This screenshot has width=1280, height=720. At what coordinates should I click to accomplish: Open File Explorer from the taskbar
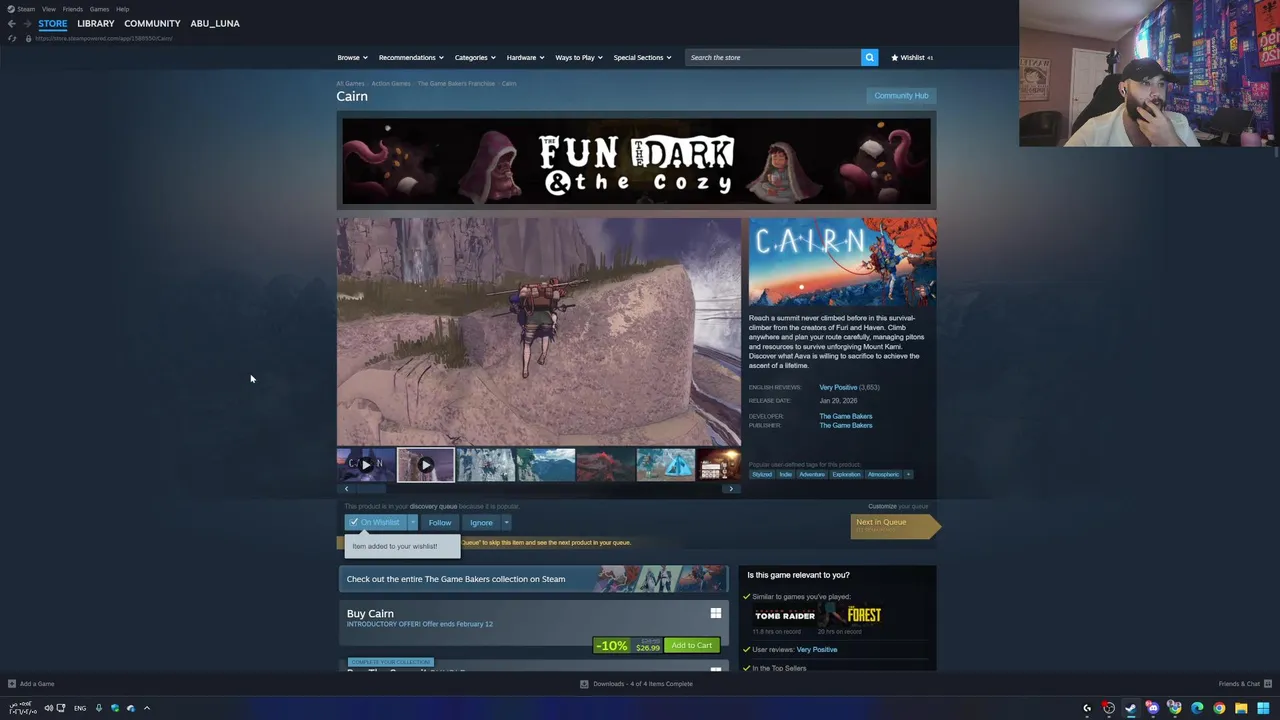[x=1241, y=708]
